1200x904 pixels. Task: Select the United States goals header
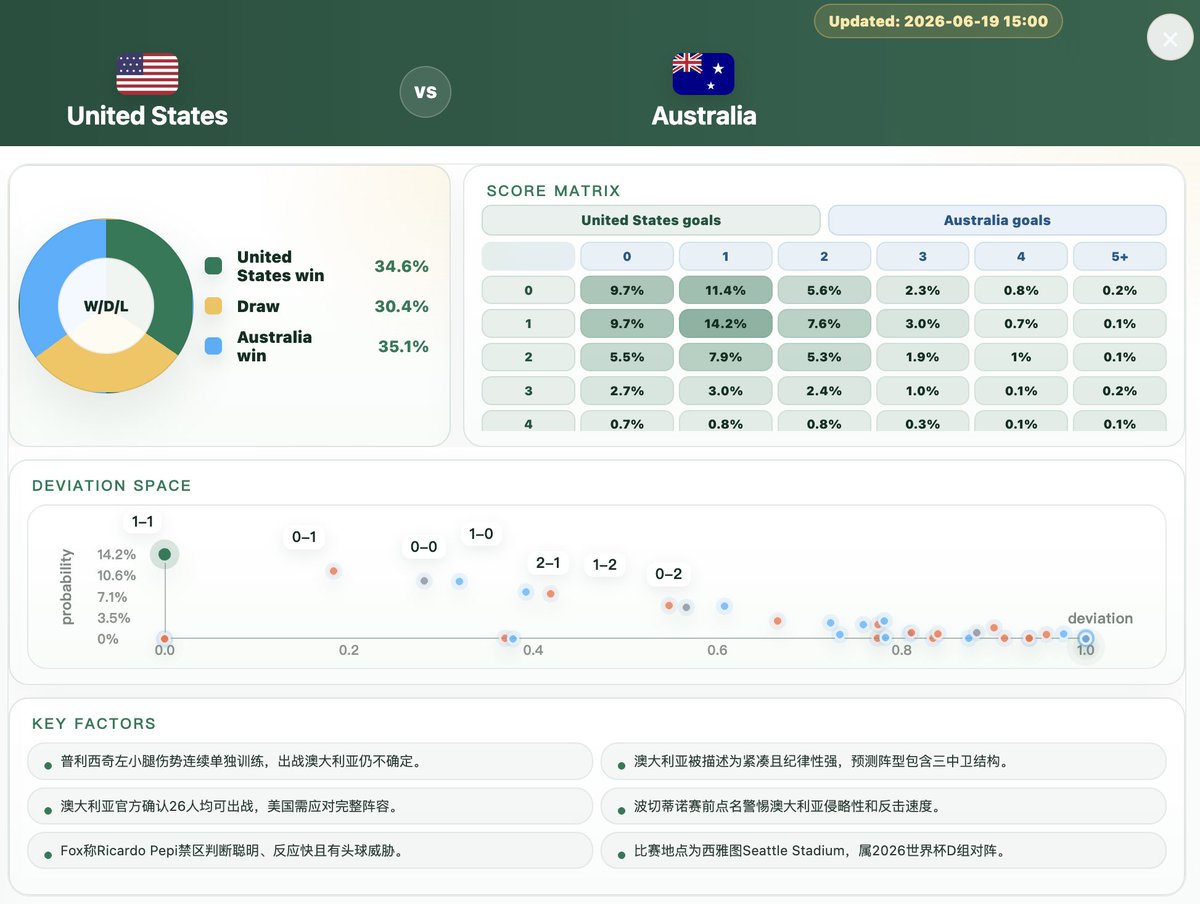(651, 220)
